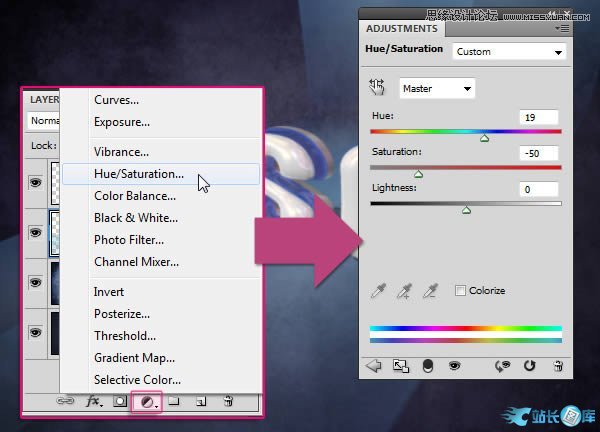The image size is (600, 432).
Task: Click reset to adjustment defaults icon
Action: click(530, 366)
